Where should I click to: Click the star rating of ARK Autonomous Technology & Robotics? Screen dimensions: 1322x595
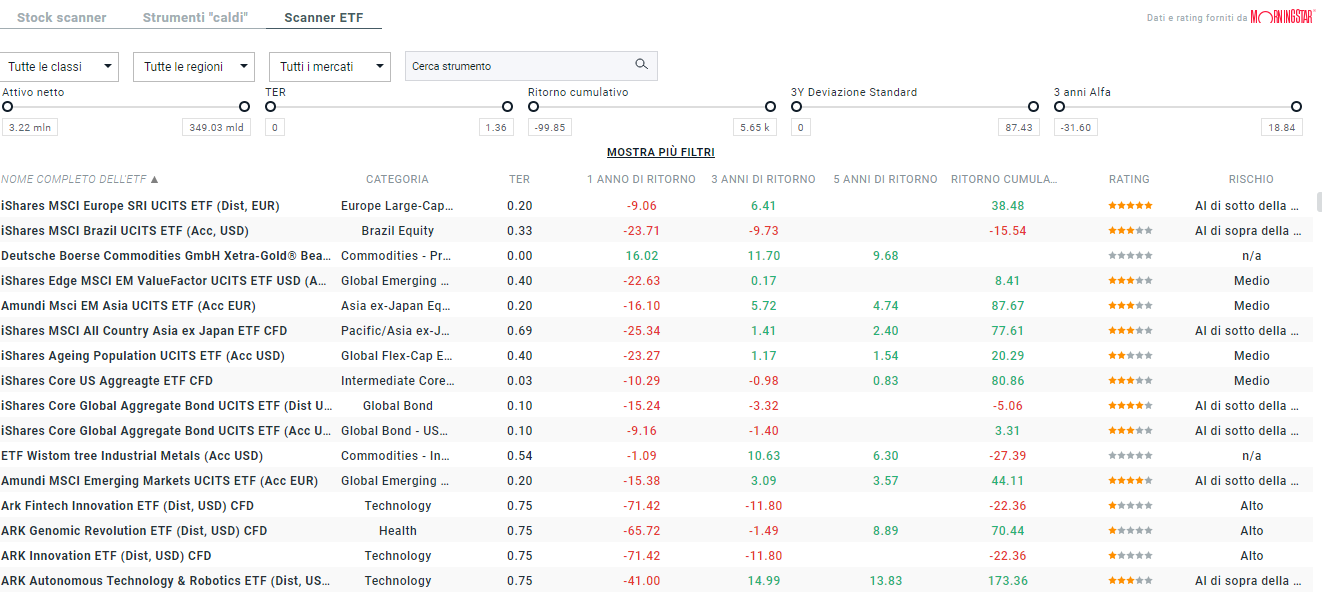(1129, 580)
